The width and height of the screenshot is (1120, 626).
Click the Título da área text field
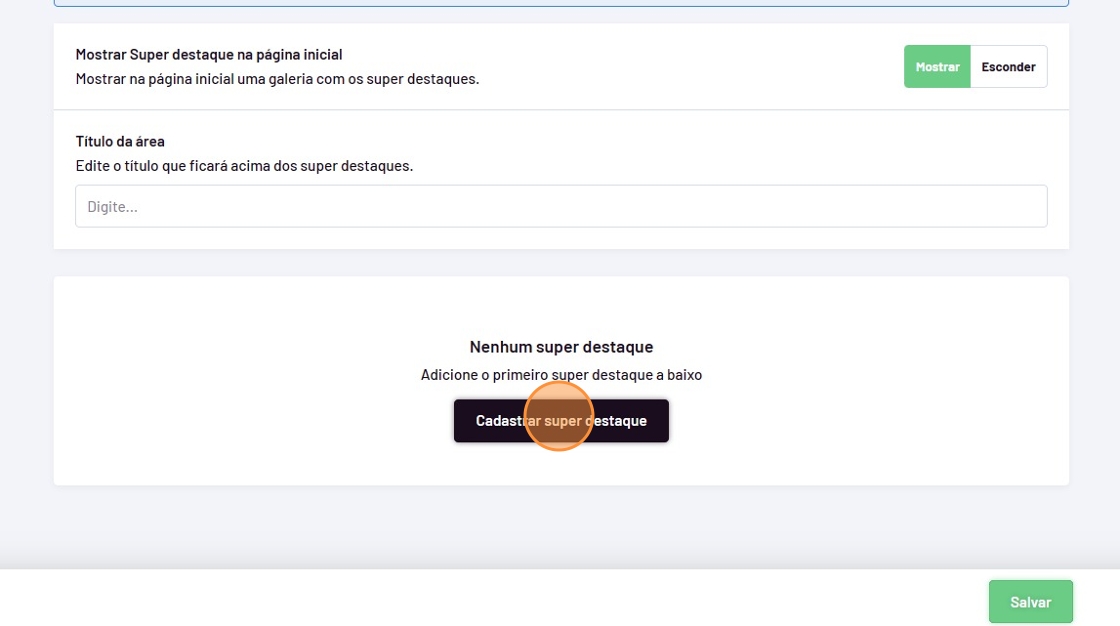pyautogui.click(x=560, y=206)
